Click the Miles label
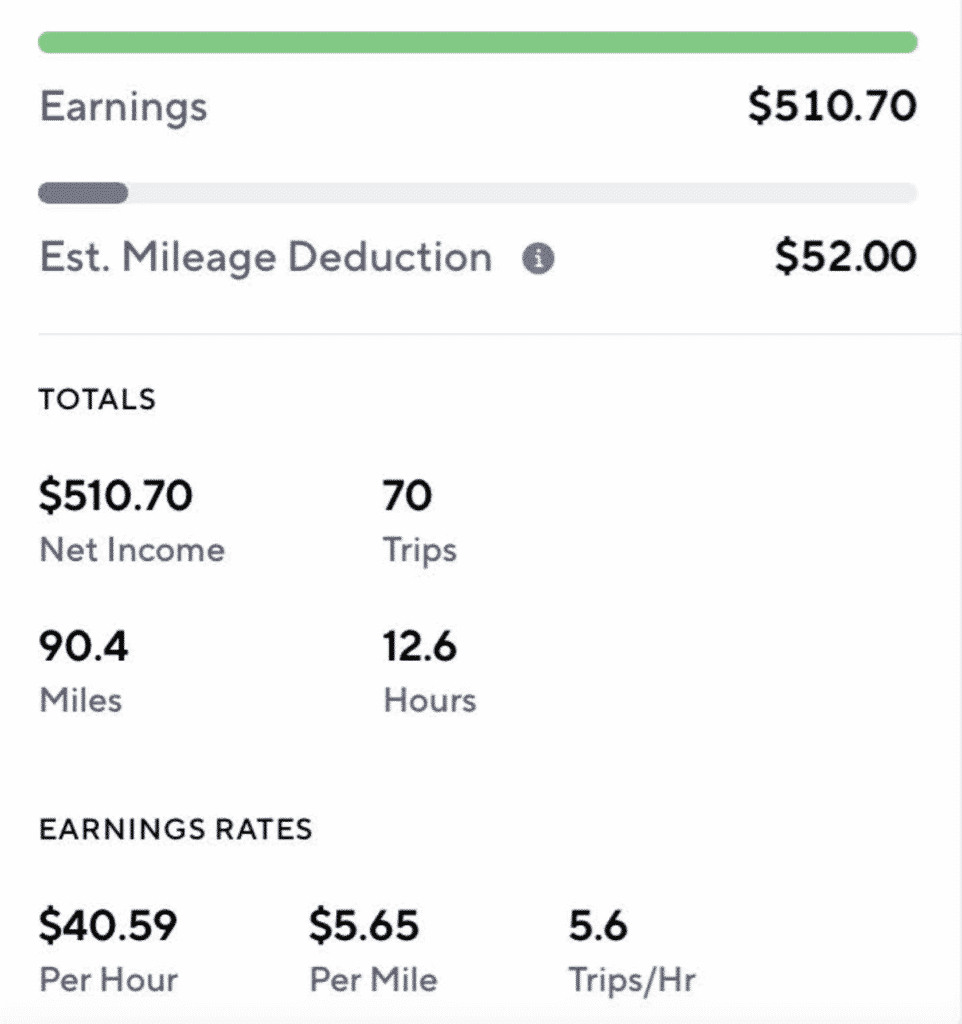 [x=80, y=700]
